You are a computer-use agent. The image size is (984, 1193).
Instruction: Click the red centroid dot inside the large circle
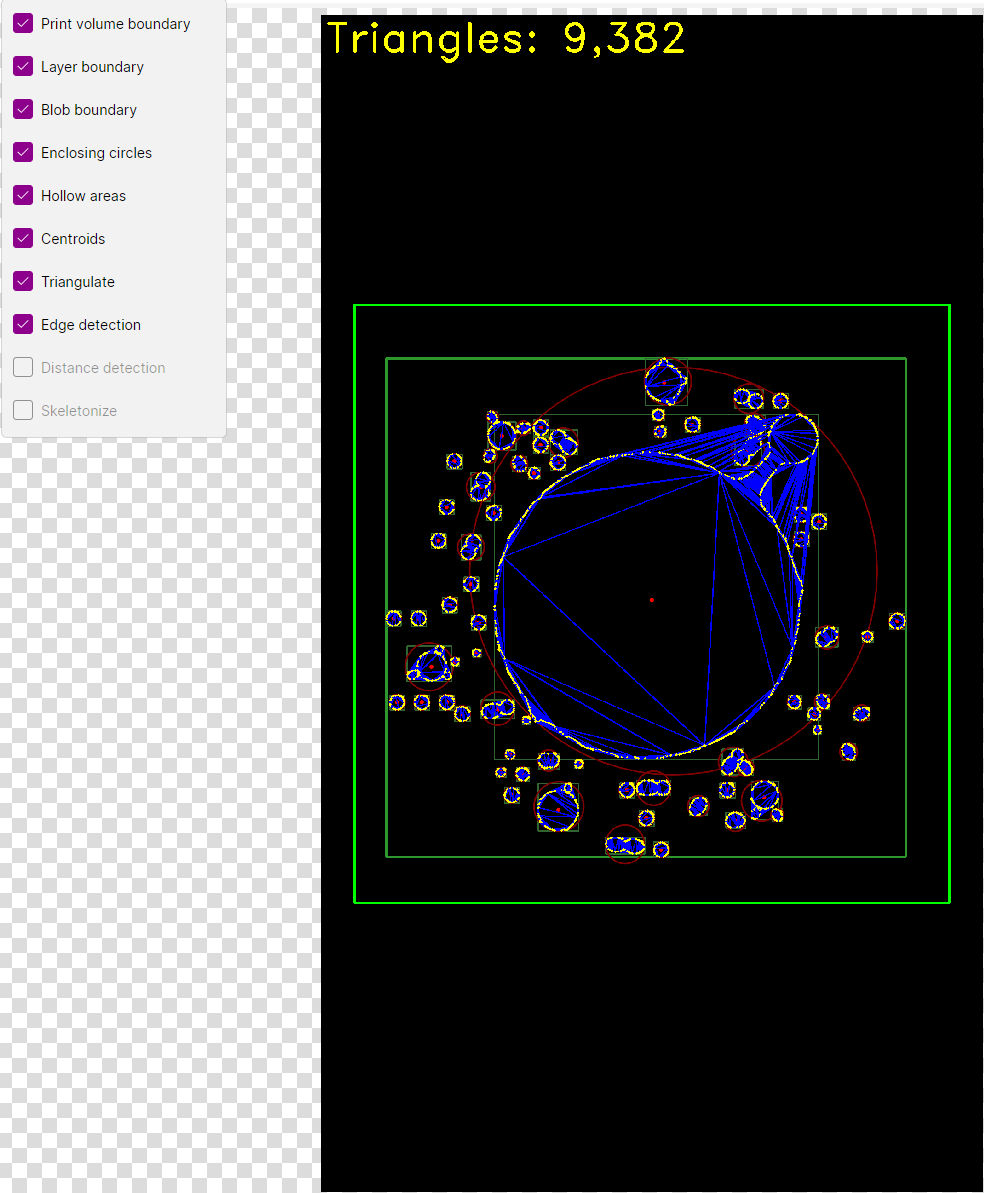coord(652,599)
